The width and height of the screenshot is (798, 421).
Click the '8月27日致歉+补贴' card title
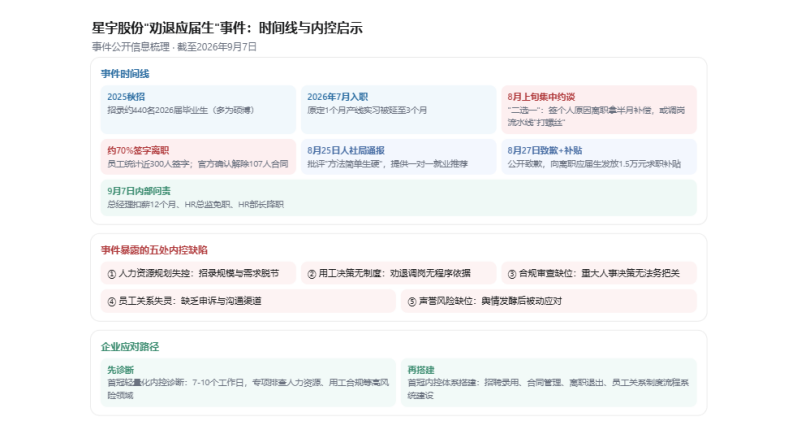coord(545,151)
